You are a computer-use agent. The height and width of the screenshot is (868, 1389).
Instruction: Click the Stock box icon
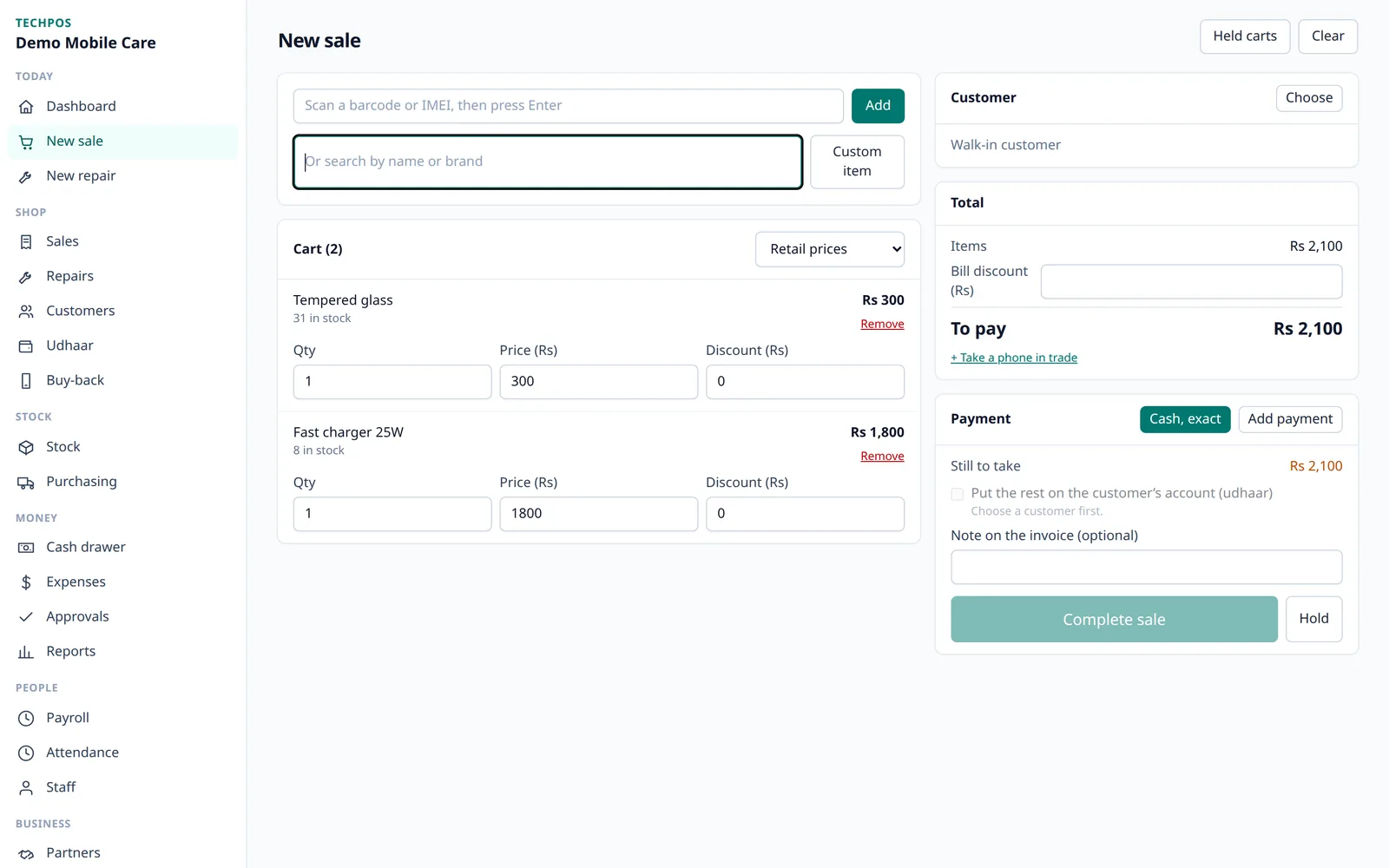[x=26, y=447]
